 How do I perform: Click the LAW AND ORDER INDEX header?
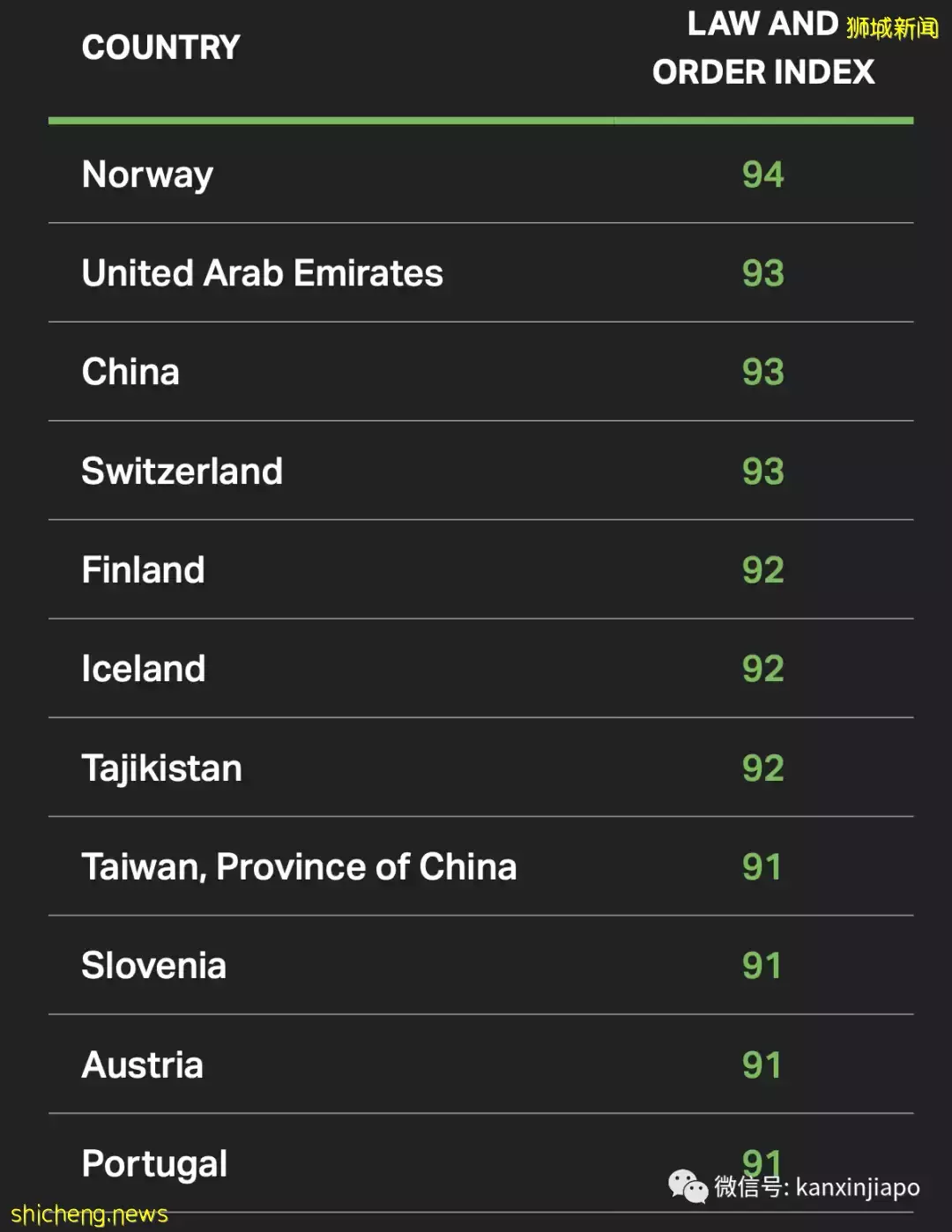[x=762, y=48]
